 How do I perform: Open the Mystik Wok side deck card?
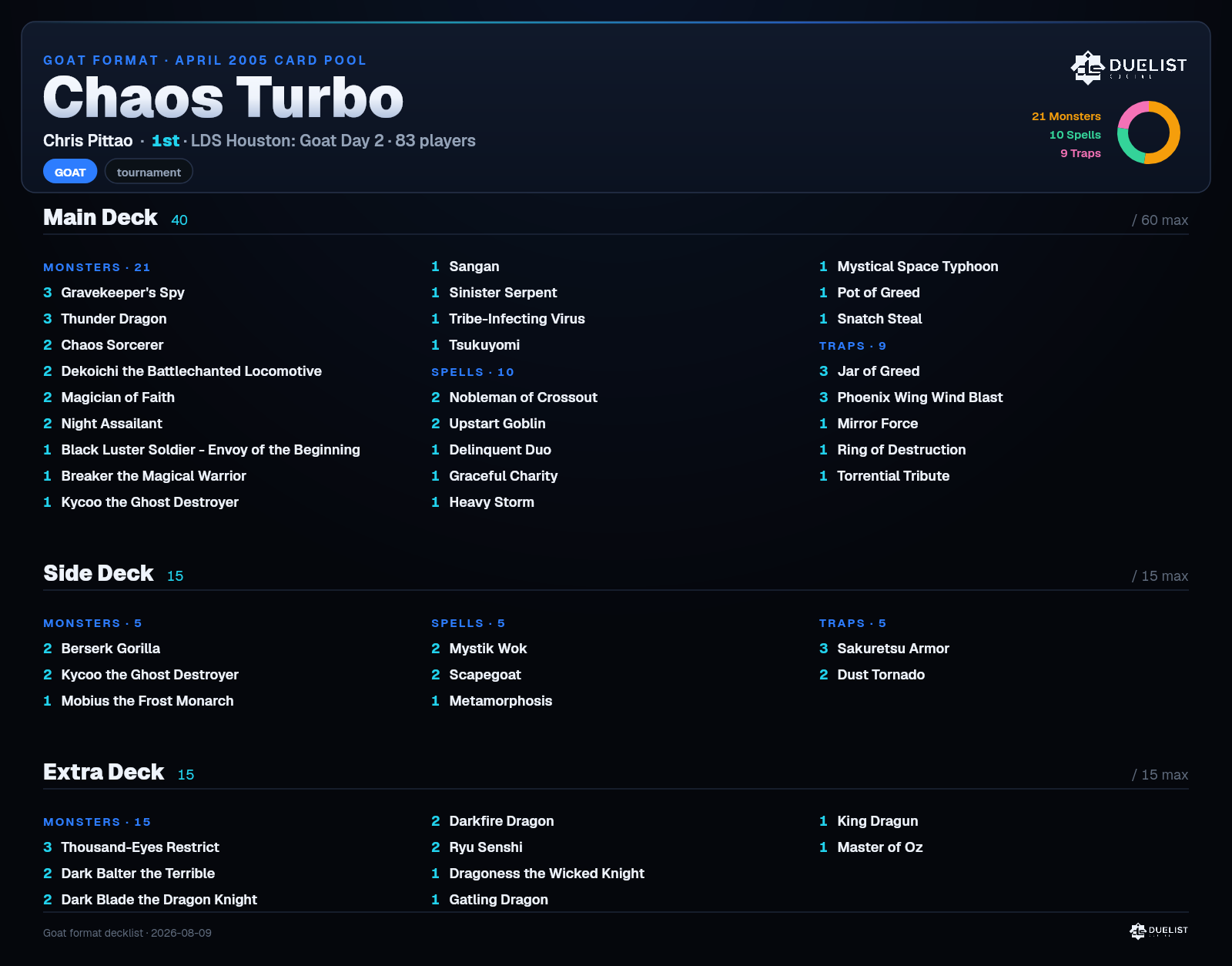tap(479, 649)
